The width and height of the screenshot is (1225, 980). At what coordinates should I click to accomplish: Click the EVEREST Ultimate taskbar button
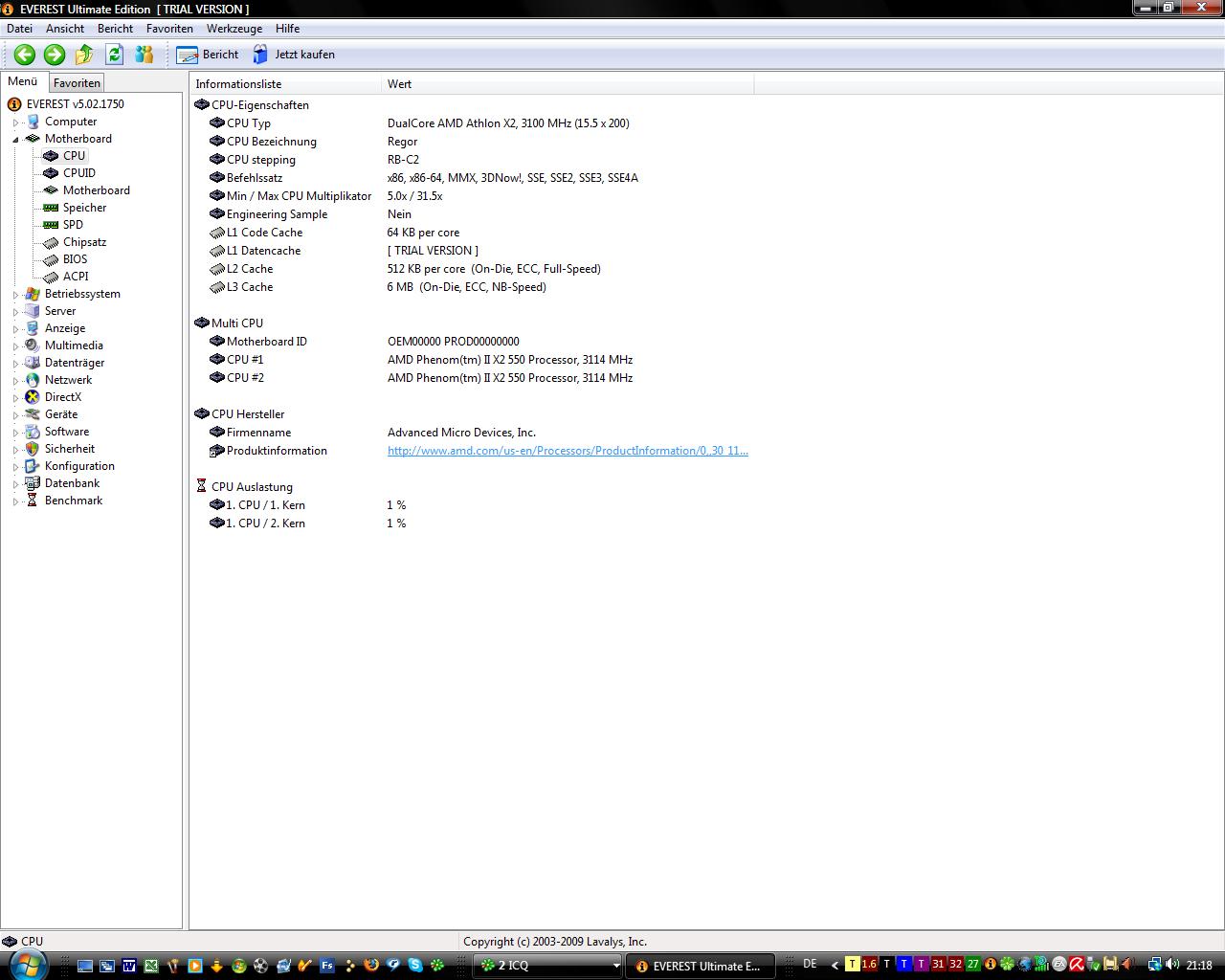(700, 966)
